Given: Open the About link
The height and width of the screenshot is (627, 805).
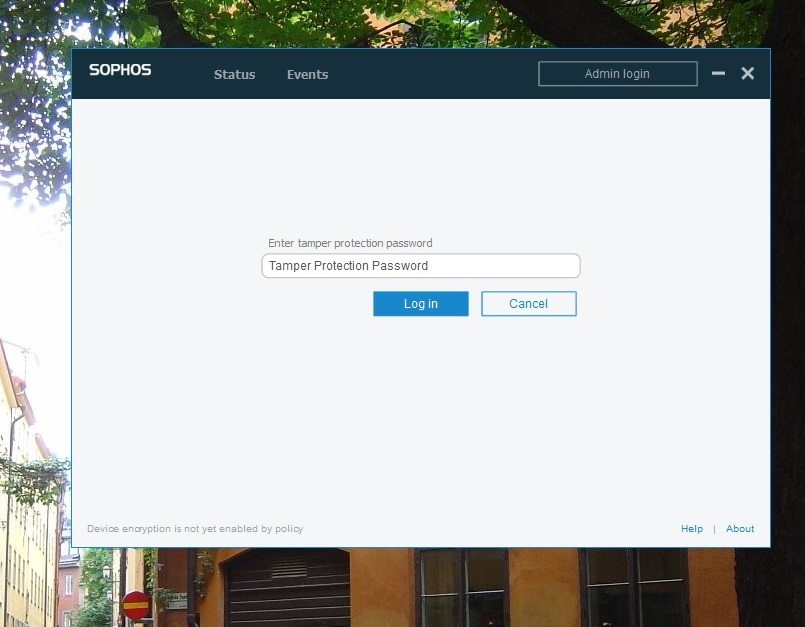Looking at the screenshot, I should click(740, 528).
